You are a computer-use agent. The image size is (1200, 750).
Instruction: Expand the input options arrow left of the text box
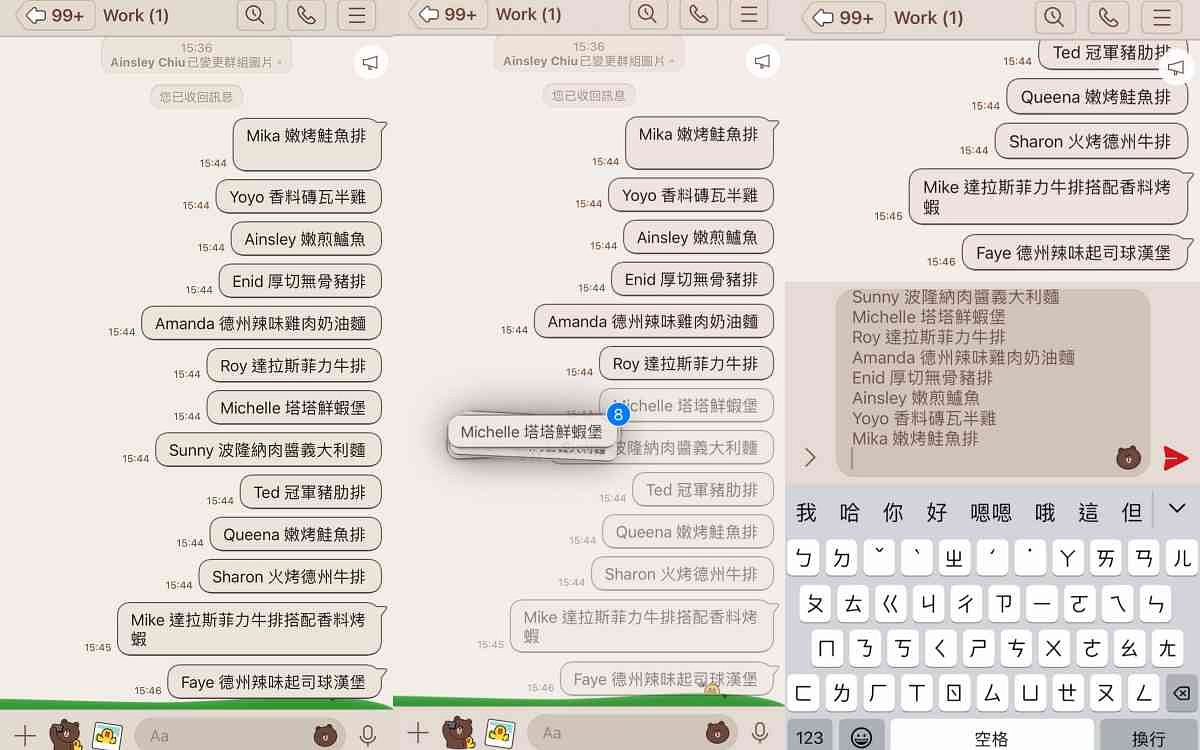(810, 458)
